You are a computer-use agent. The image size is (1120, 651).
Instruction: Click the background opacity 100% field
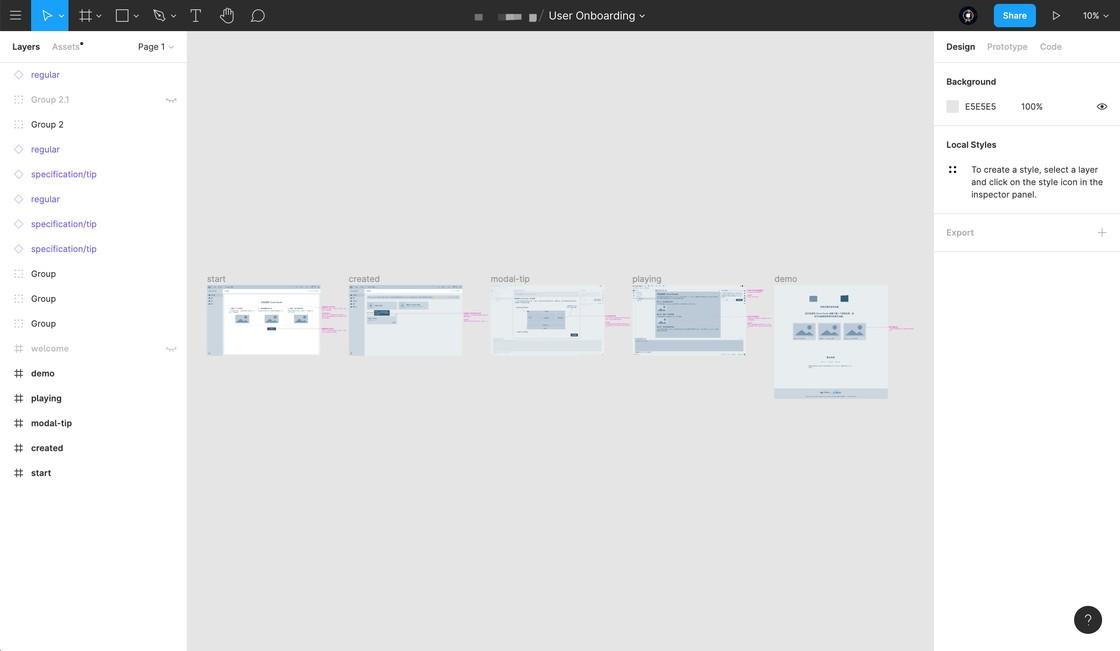click(x=1031, y=106)
